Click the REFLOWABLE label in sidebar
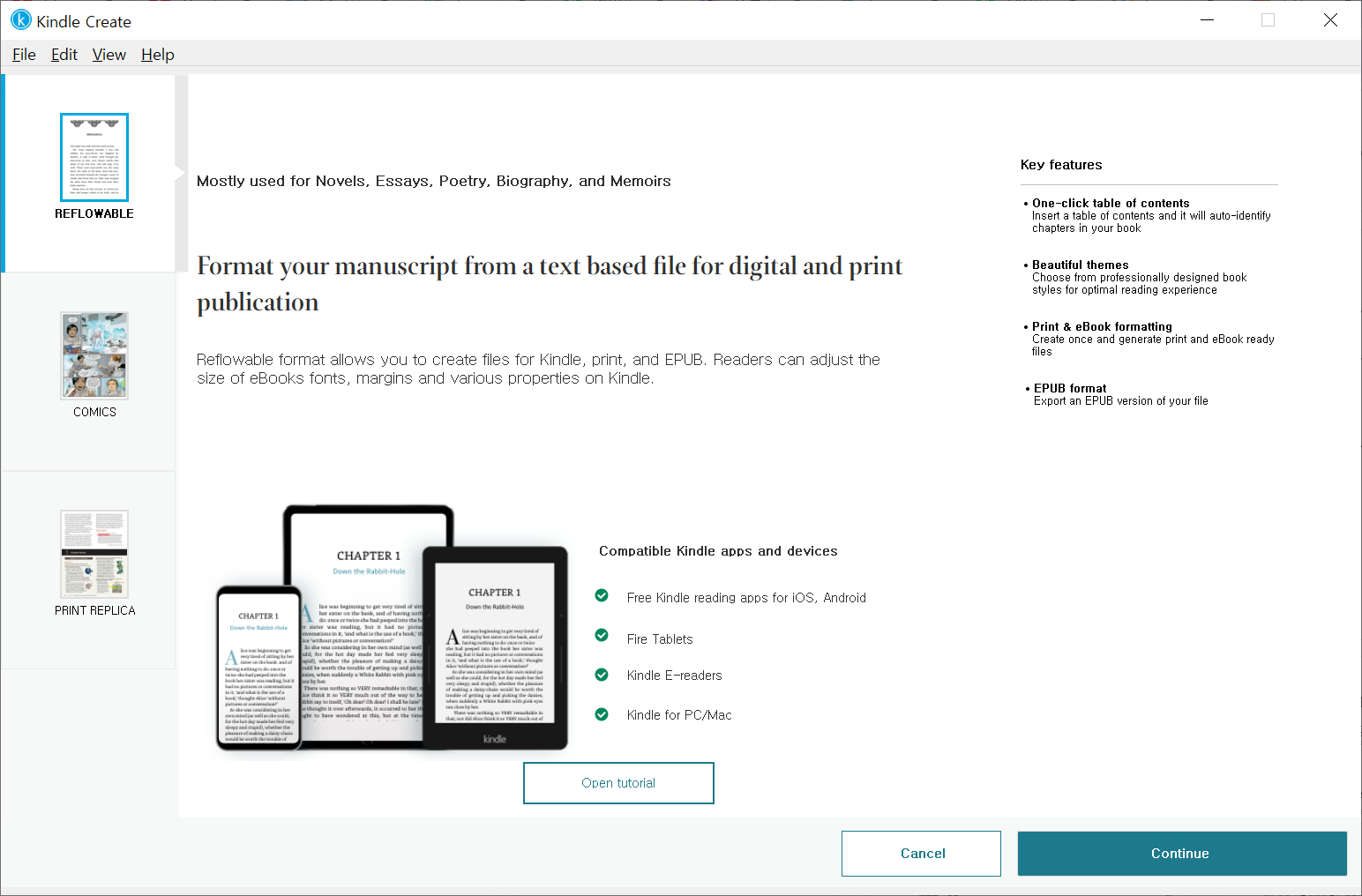The image size is (1362, 896). 94,213
